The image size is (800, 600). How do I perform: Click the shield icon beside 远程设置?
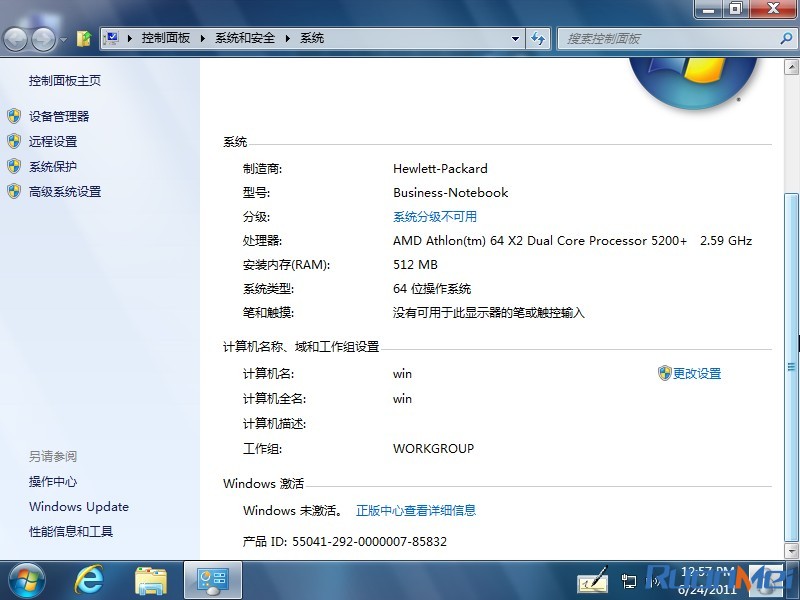pos(14,141)
